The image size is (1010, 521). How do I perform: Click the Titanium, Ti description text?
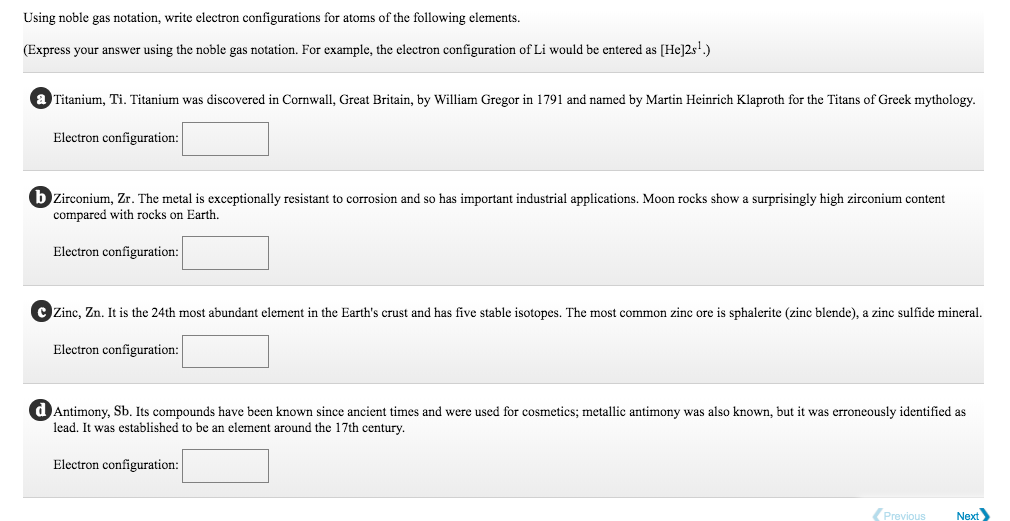click(x=513, y=100)
